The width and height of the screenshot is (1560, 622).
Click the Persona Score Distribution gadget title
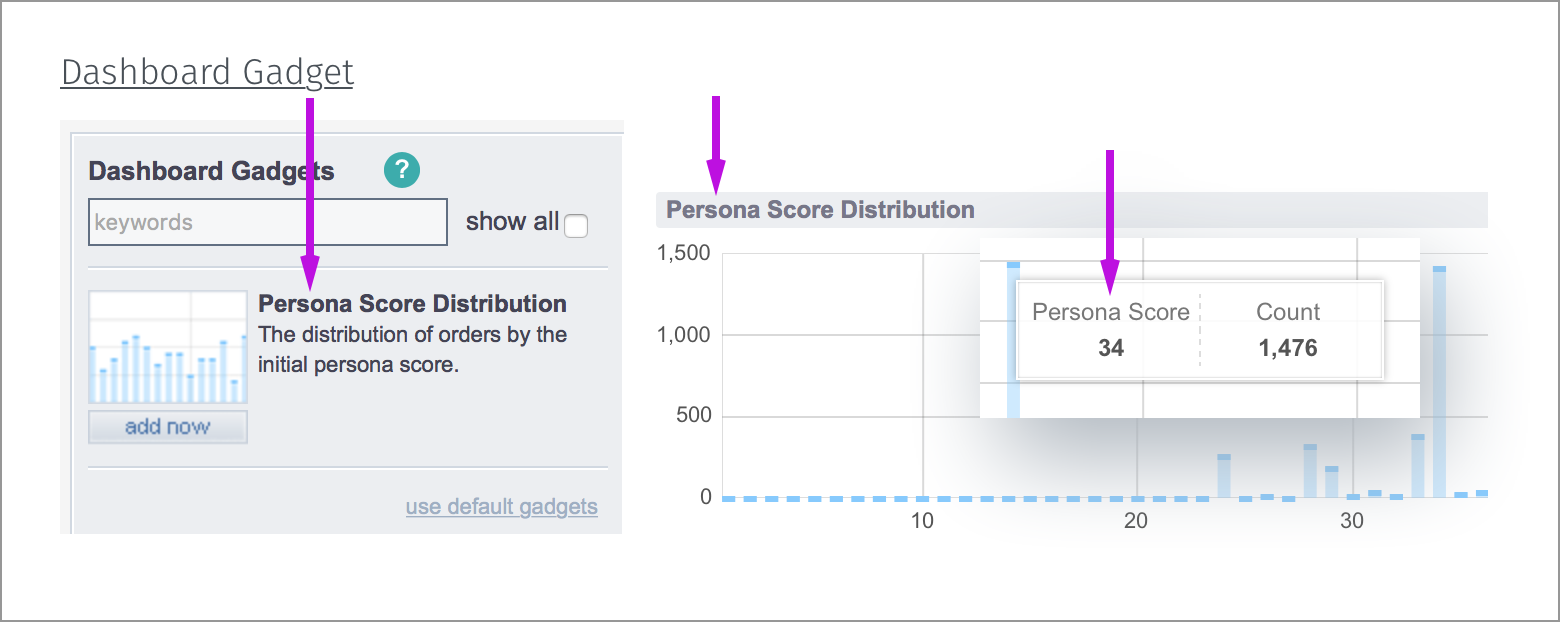pos(412,304)
